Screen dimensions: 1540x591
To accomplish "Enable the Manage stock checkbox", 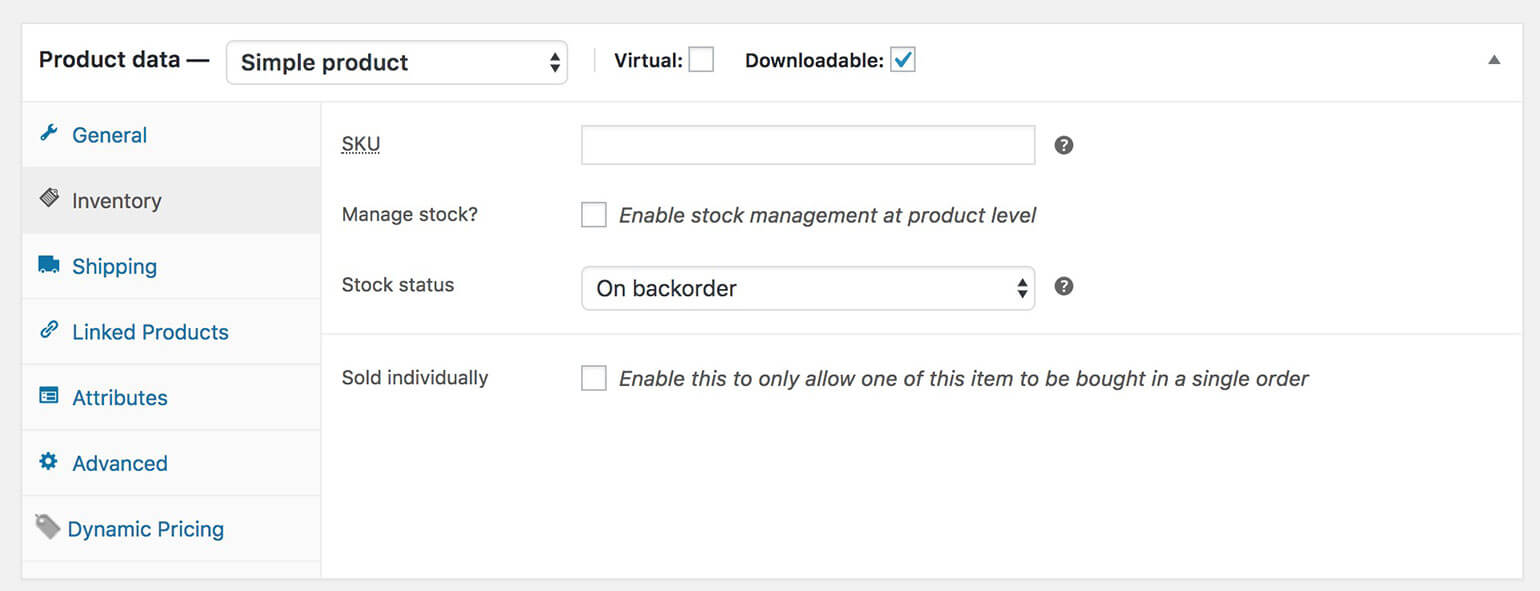I will (x=594, y=215).
